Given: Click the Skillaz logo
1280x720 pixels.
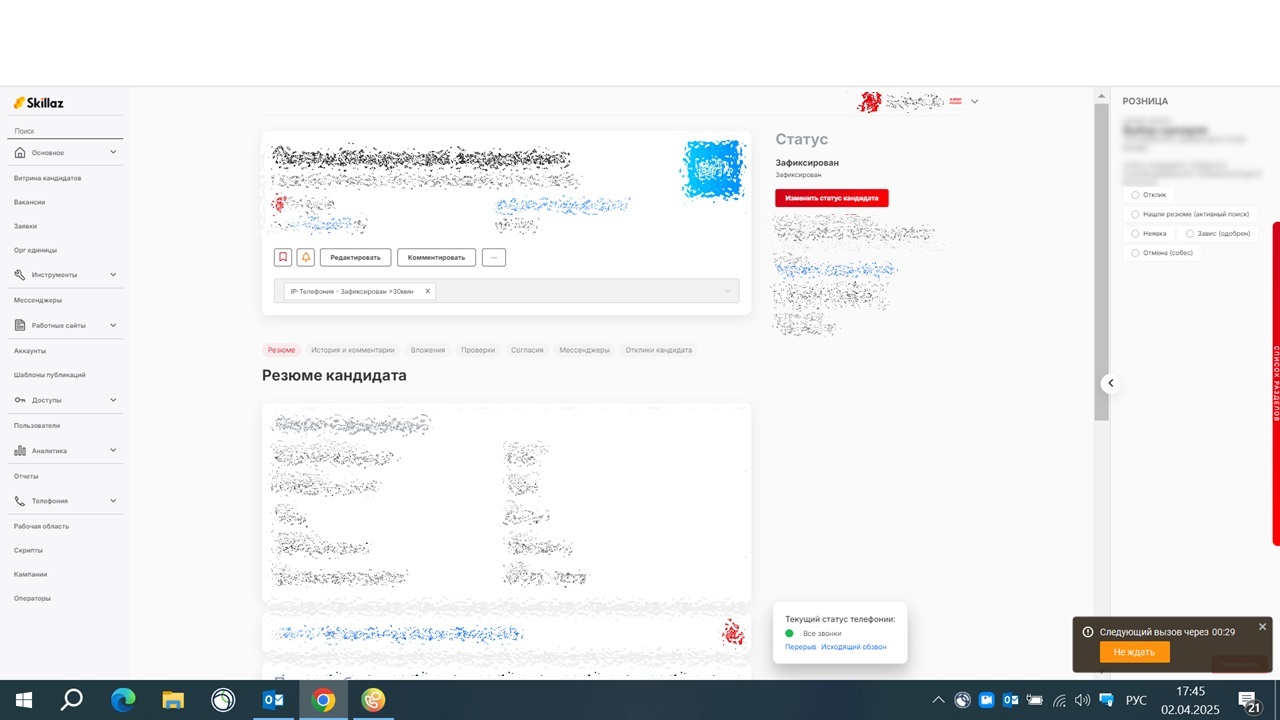Looking at the screenshot, I should click(x=39, y=103).
